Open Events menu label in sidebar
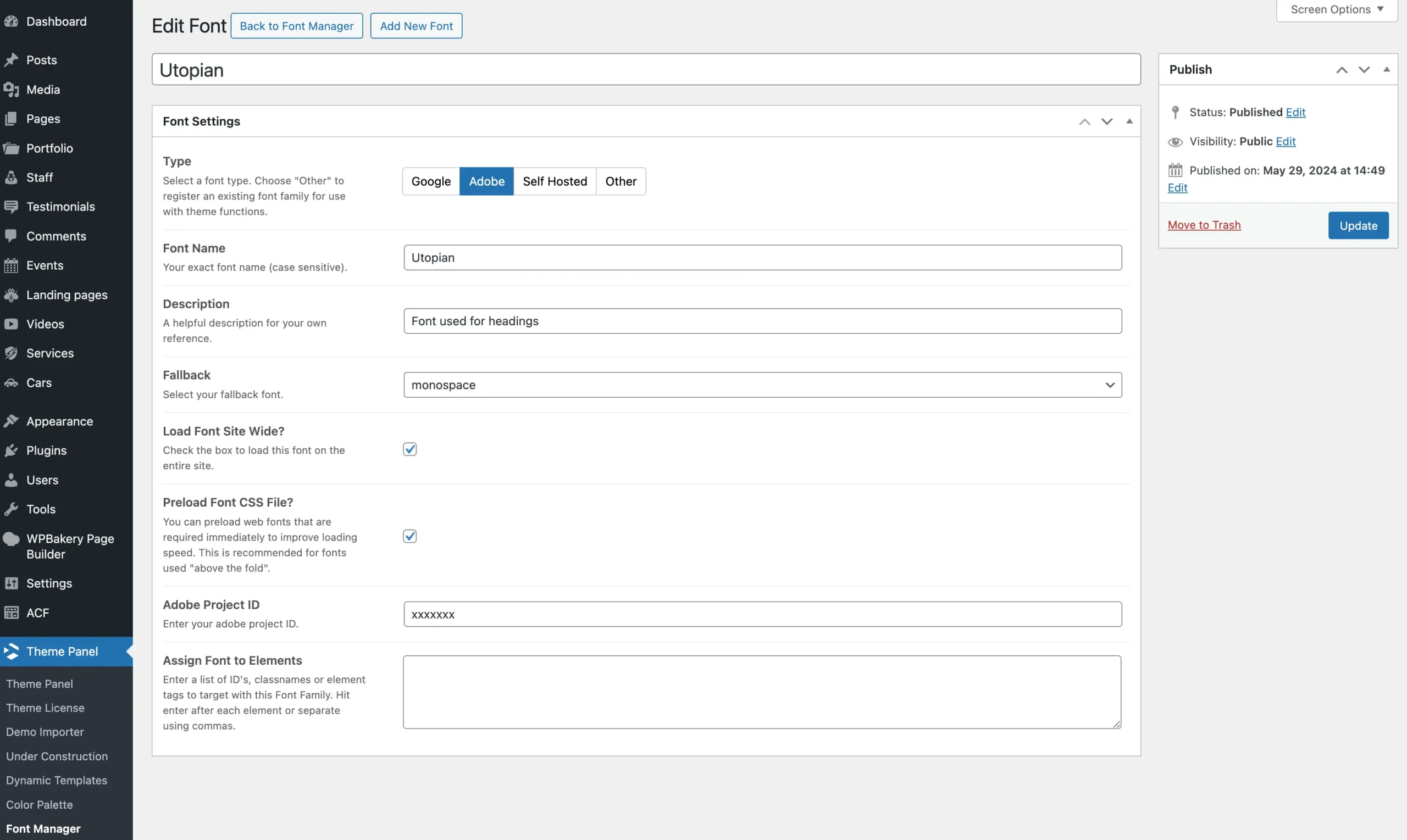The height and width of the screenshot is (840, 1407). pos(45,265)
